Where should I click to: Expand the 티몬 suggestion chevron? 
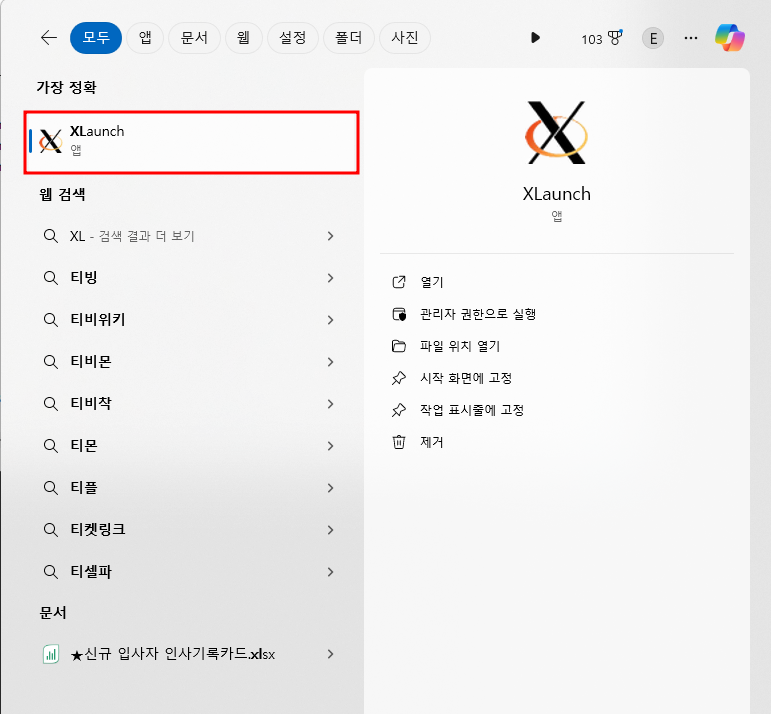(330, 446)
